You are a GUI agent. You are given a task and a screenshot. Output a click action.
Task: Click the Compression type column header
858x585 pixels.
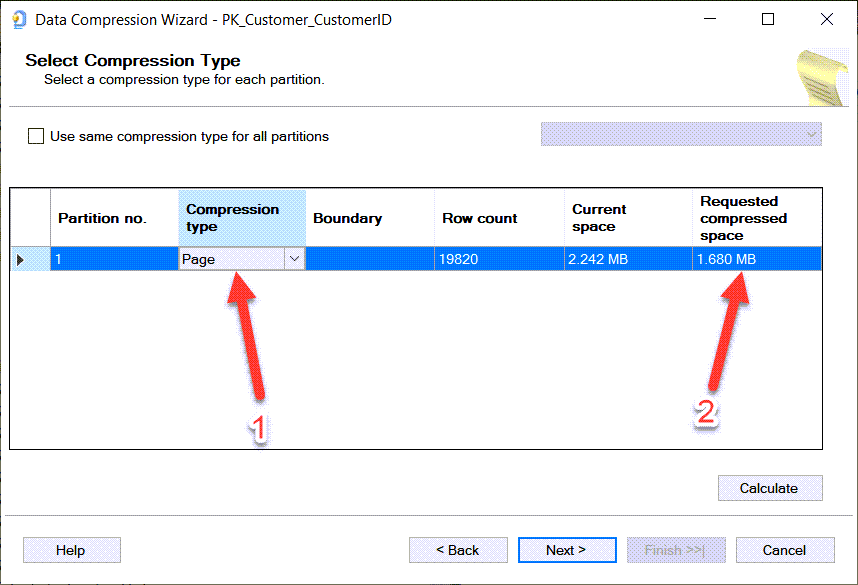pyautogui.click(x=242, y=218)
